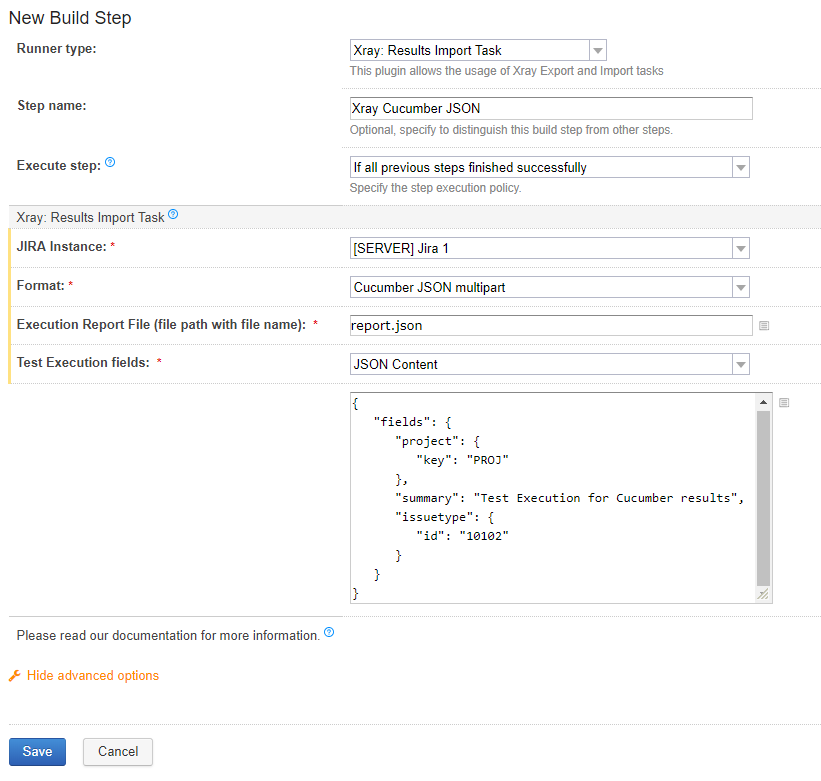
Task: Click Step name input field
Action: pyautogui.click(x=551, y=108)
